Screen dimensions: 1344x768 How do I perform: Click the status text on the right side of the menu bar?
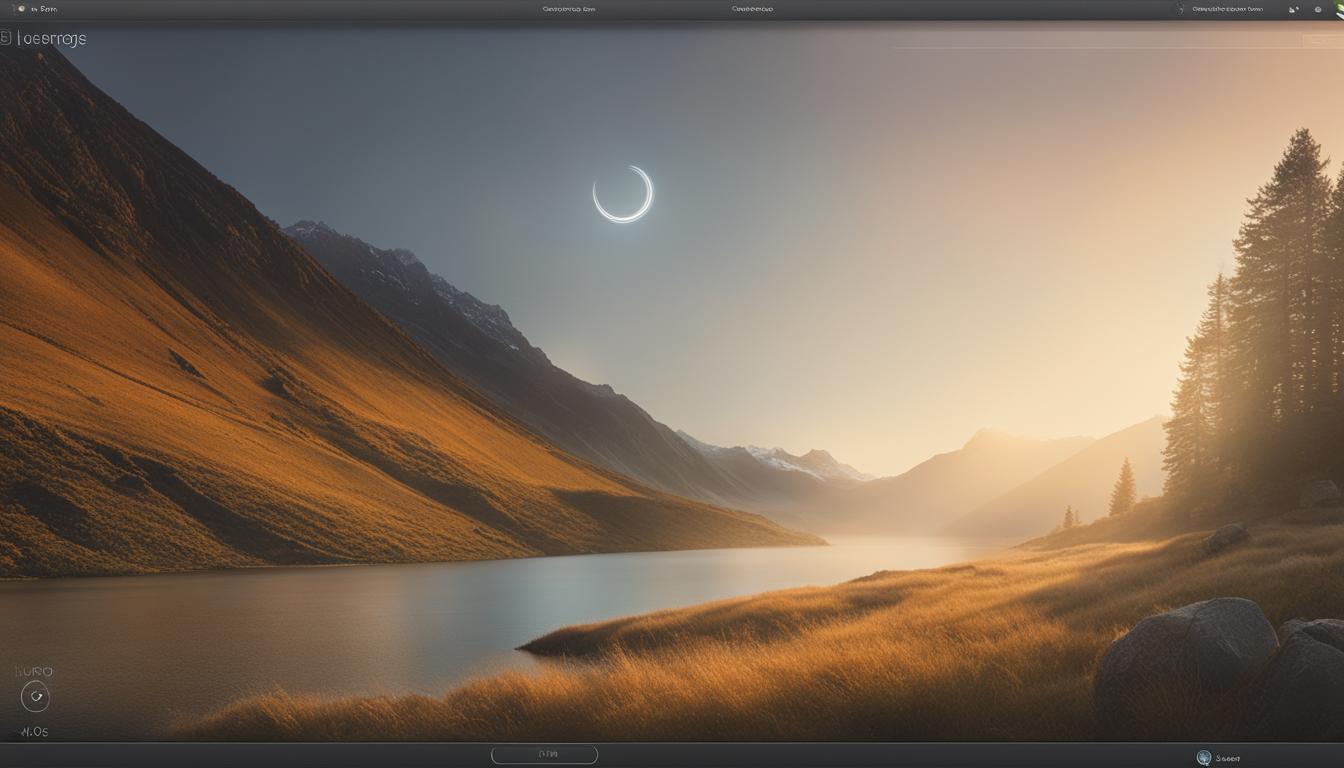1227,9
